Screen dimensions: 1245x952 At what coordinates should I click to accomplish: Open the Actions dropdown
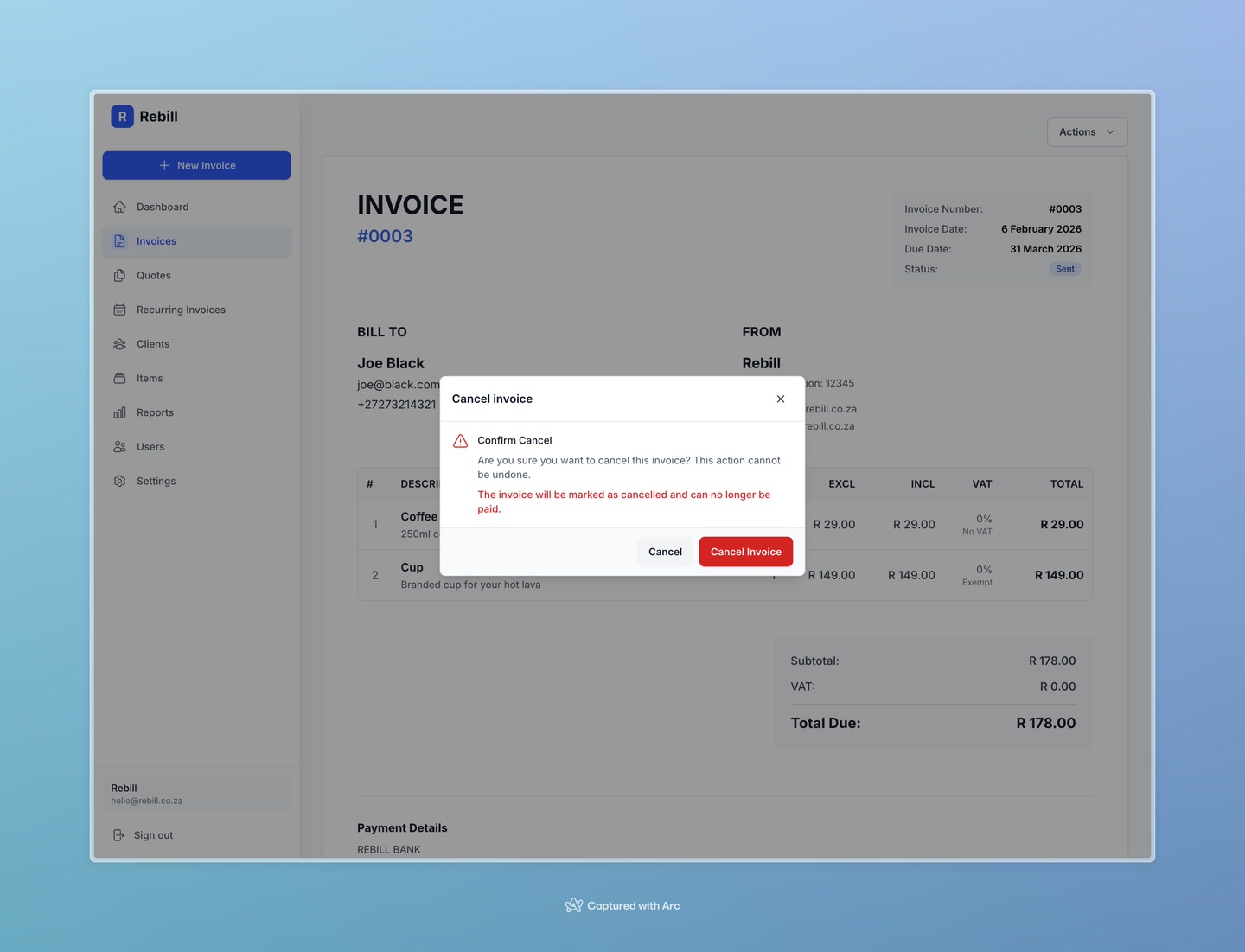click(x=1086, y=131)
